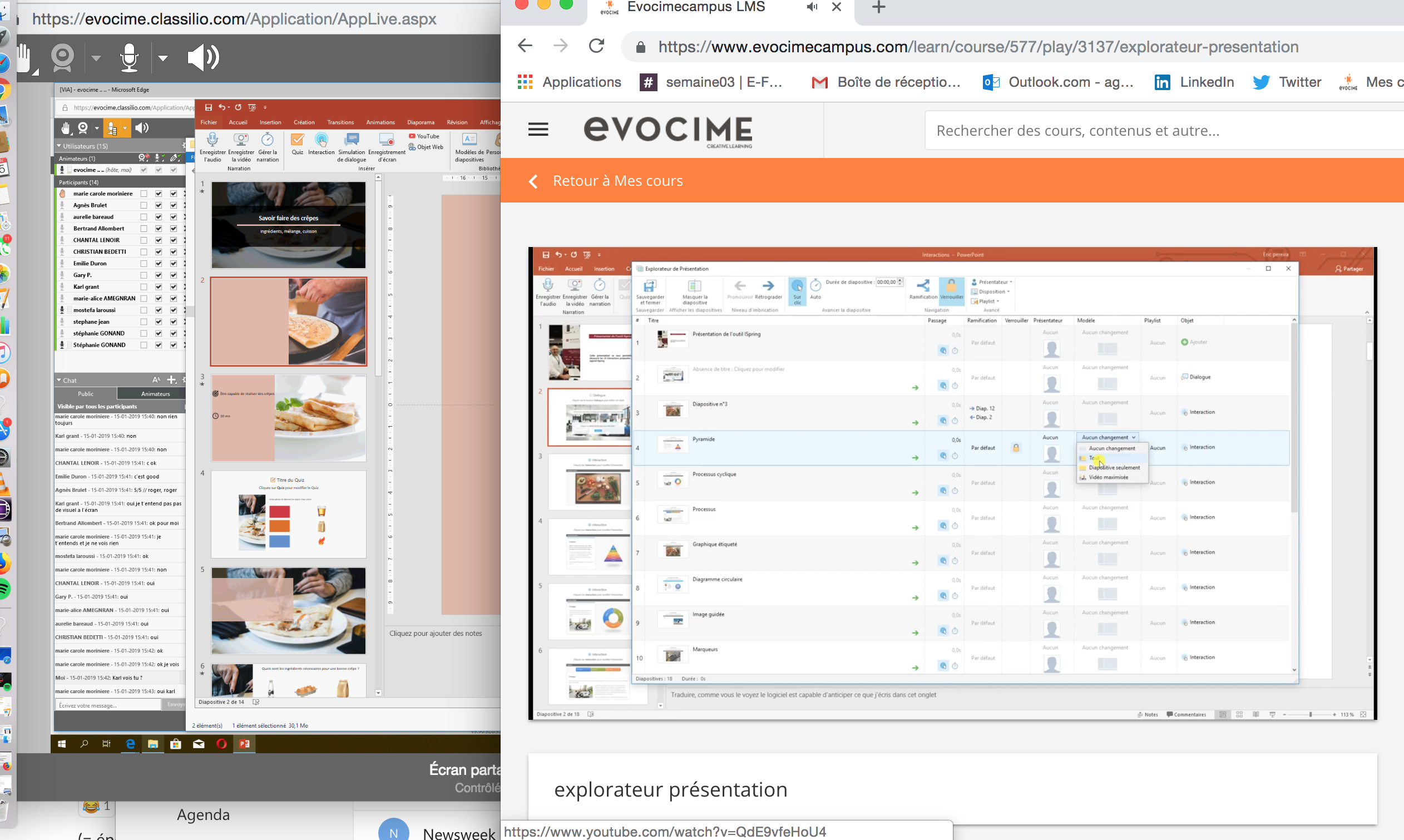Click orange highlighted microphone in shared Edge window
1404x840 pixels.
112,129
